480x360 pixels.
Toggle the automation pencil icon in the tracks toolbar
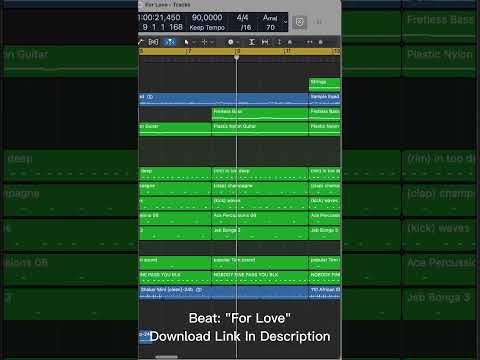coord(141,42)
